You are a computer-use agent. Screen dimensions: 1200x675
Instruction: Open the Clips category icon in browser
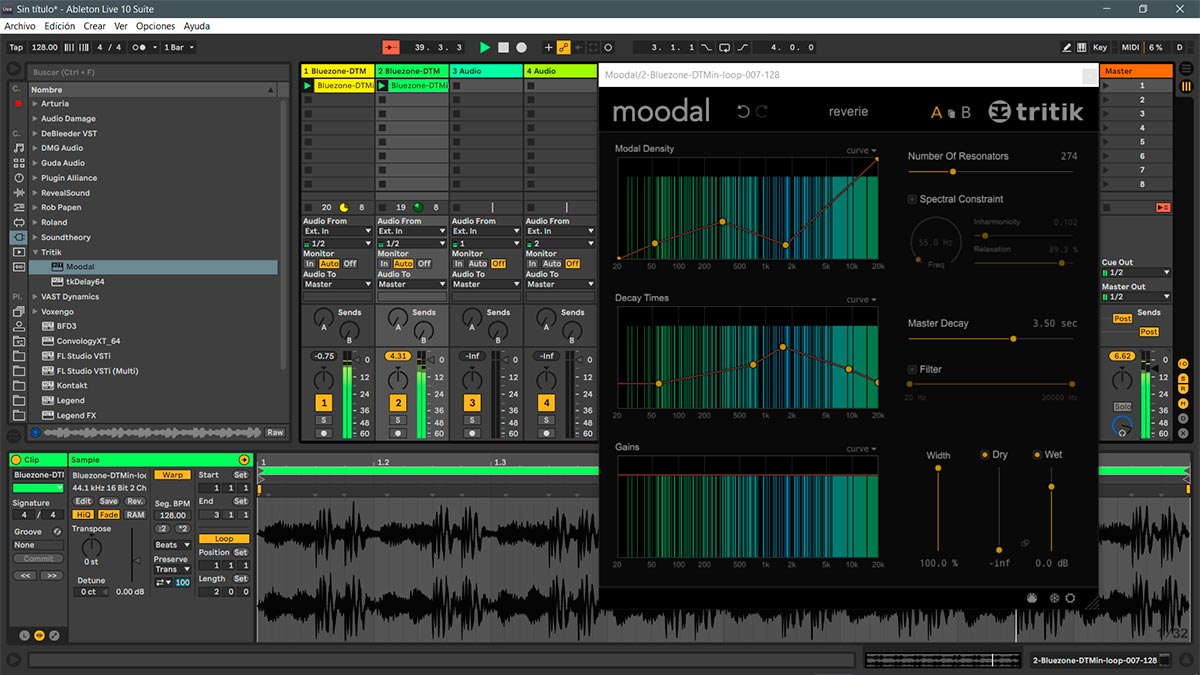point(17,252)
